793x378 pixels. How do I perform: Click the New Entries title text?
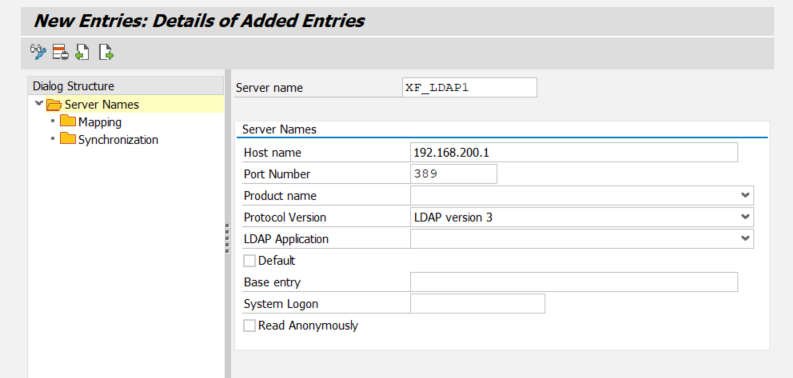[x=199, y=21]
